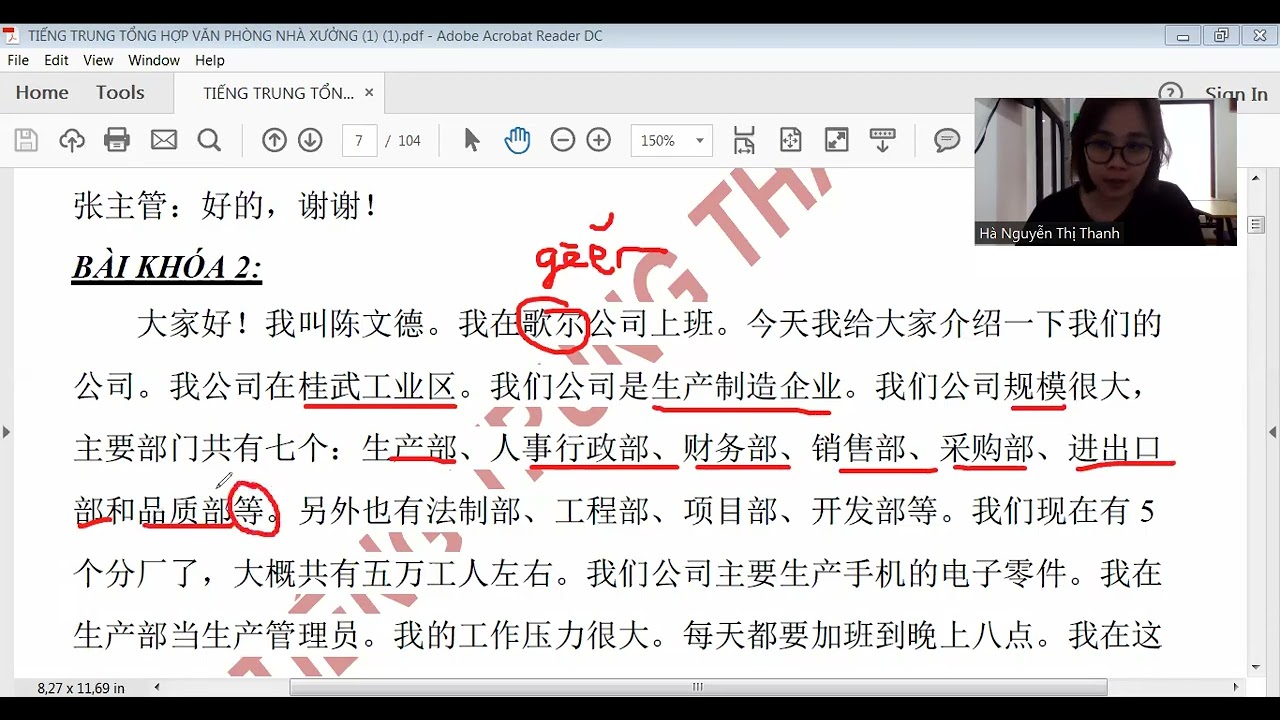This screenshot has width=1280, height=720.
Task: Restore down the Acrobat Reader window
Action: 1221,35
